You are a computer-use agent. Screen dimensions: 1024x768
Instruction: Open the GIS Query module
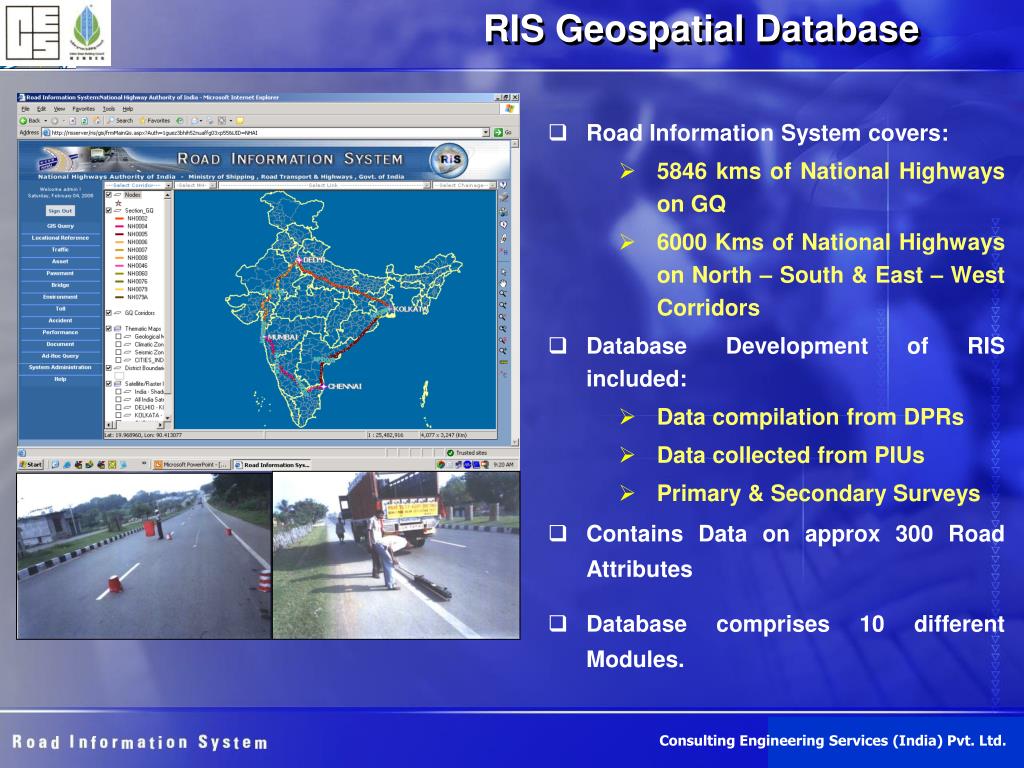point(60,226)
